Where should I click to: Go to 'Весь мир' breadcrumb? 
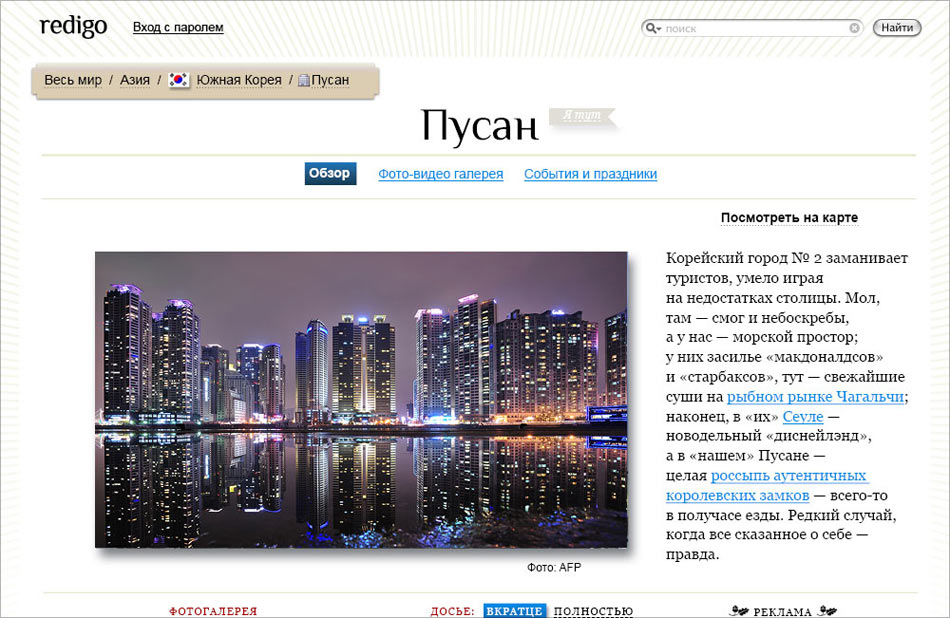point(73,80)
